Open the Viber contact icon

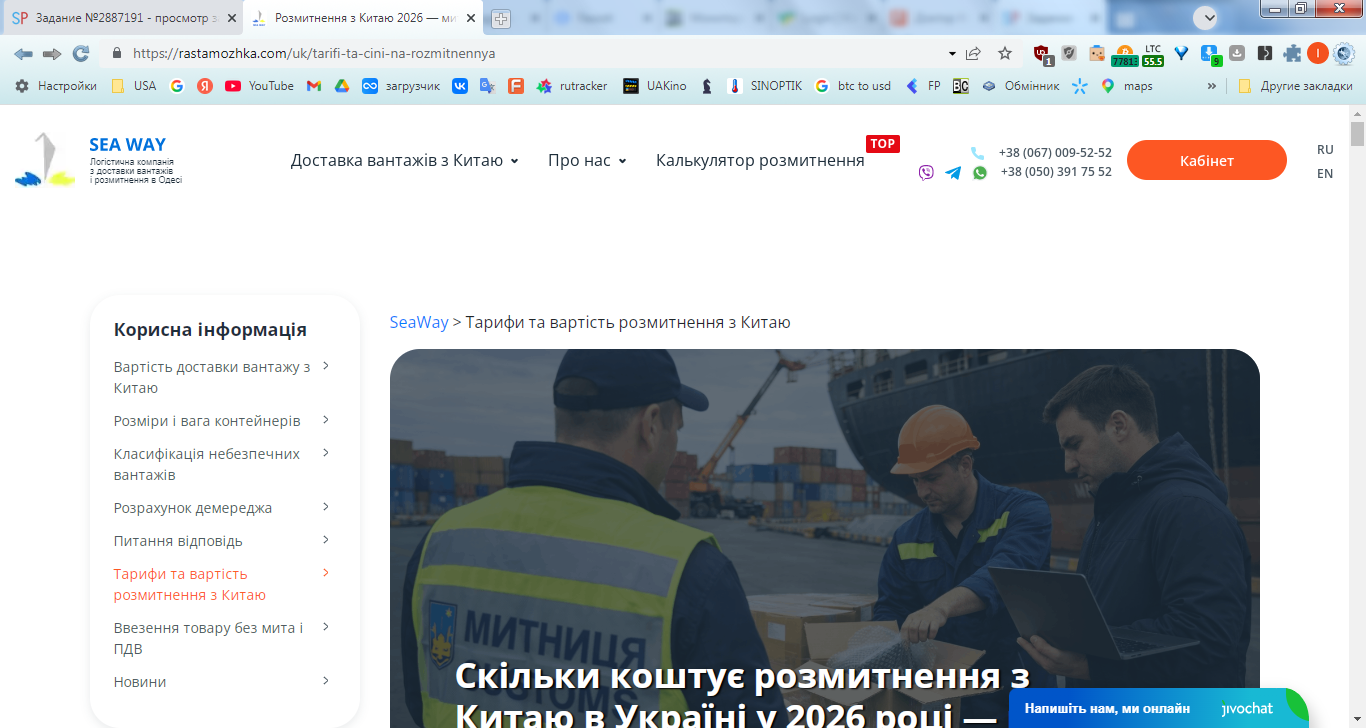tap(926, 172)
